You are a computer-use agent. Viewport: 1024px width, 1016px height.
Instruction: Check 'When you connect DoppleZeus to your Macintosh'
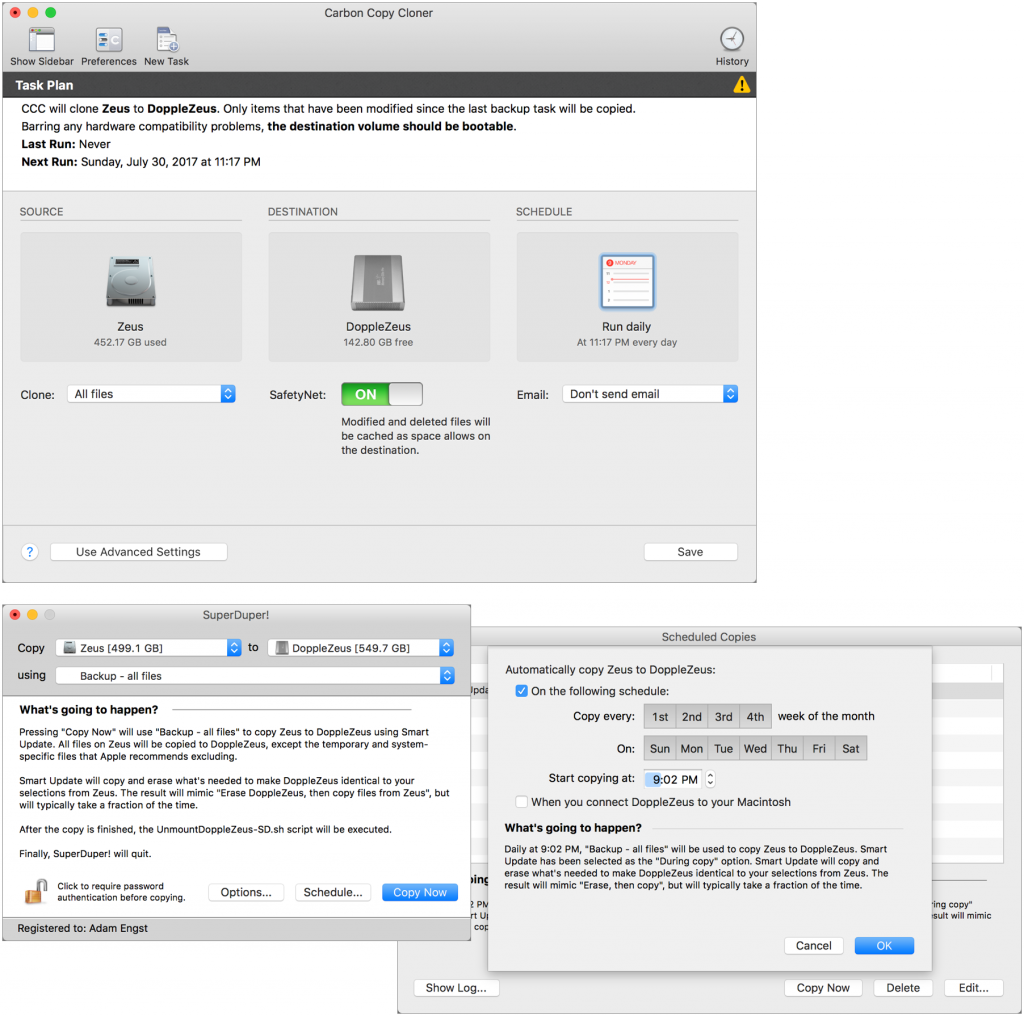[521, 802]
